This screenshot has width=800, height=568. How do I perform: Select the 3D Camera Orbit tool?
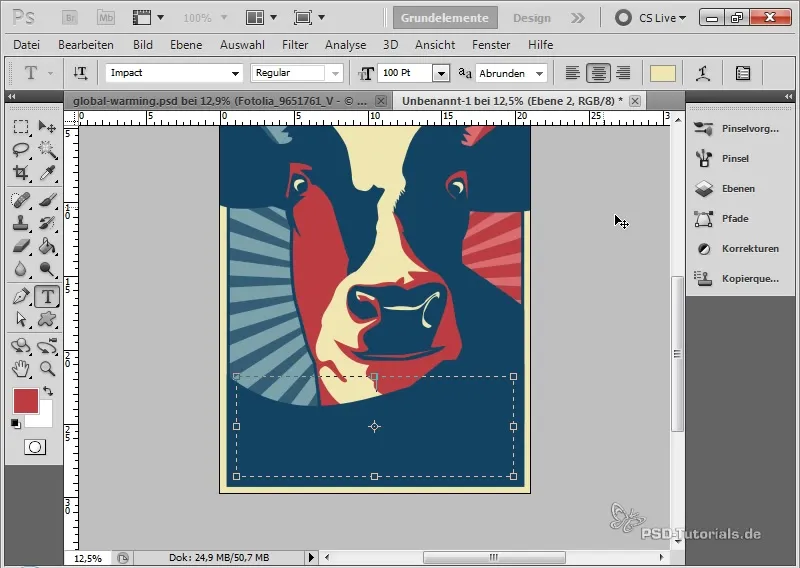(x=47, y=346)
